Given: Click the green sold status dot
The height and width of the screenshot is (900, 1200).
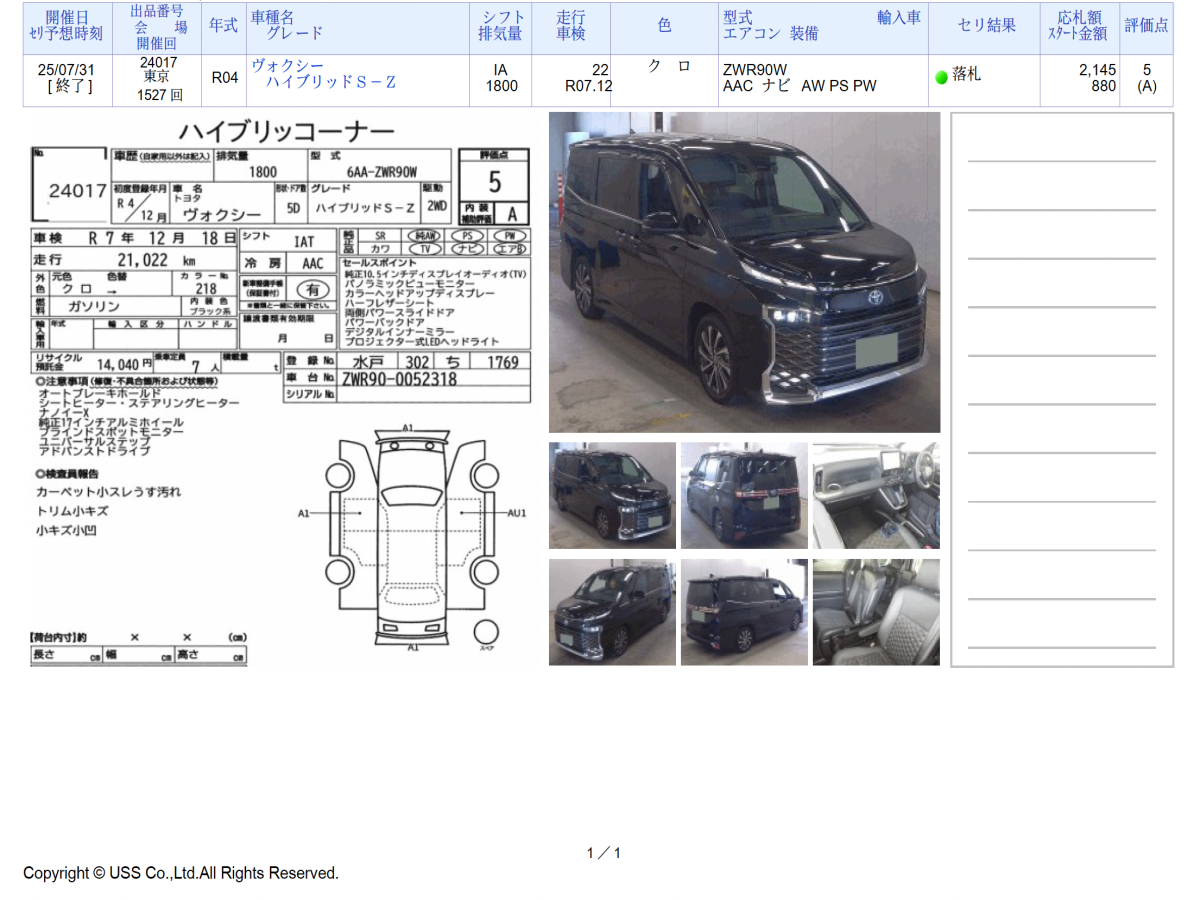Looking at the screenshot, I should 941,77.
